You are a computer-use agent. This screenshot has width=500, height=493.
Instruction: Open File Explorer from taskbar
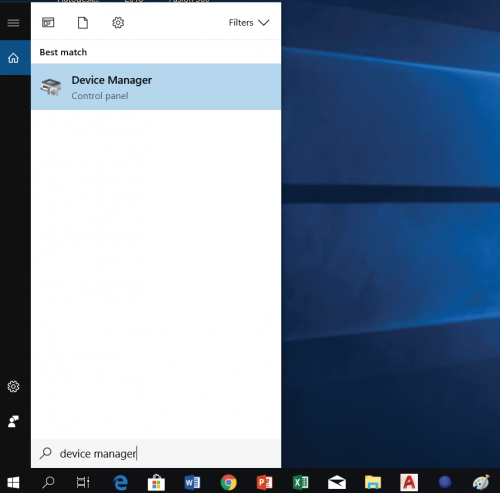373,482
